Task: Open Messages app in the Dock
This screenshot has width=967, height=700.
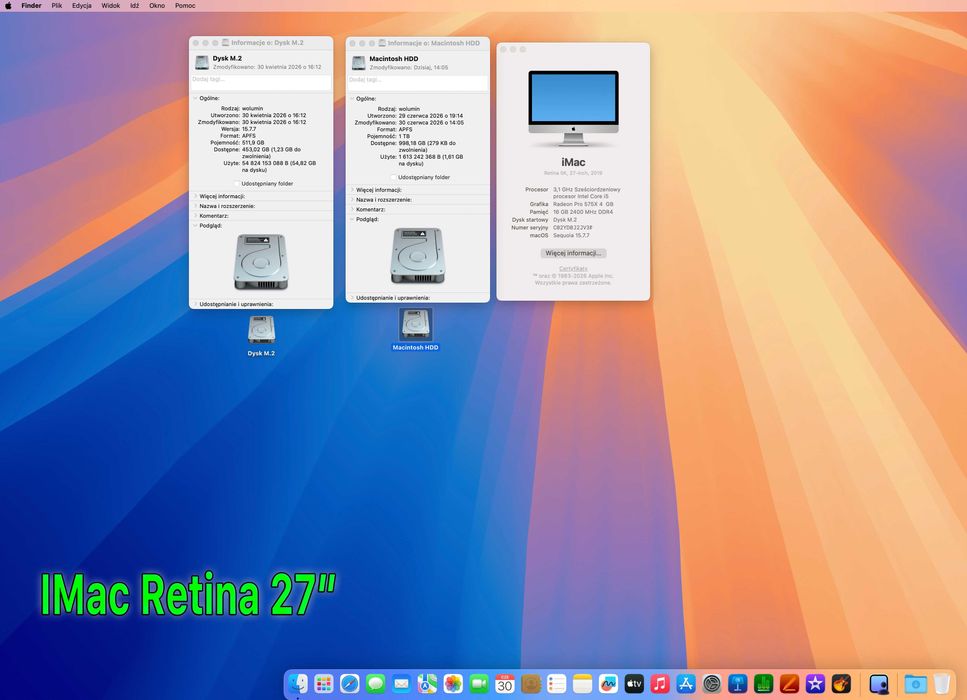Action: click(x=376, y=683)
